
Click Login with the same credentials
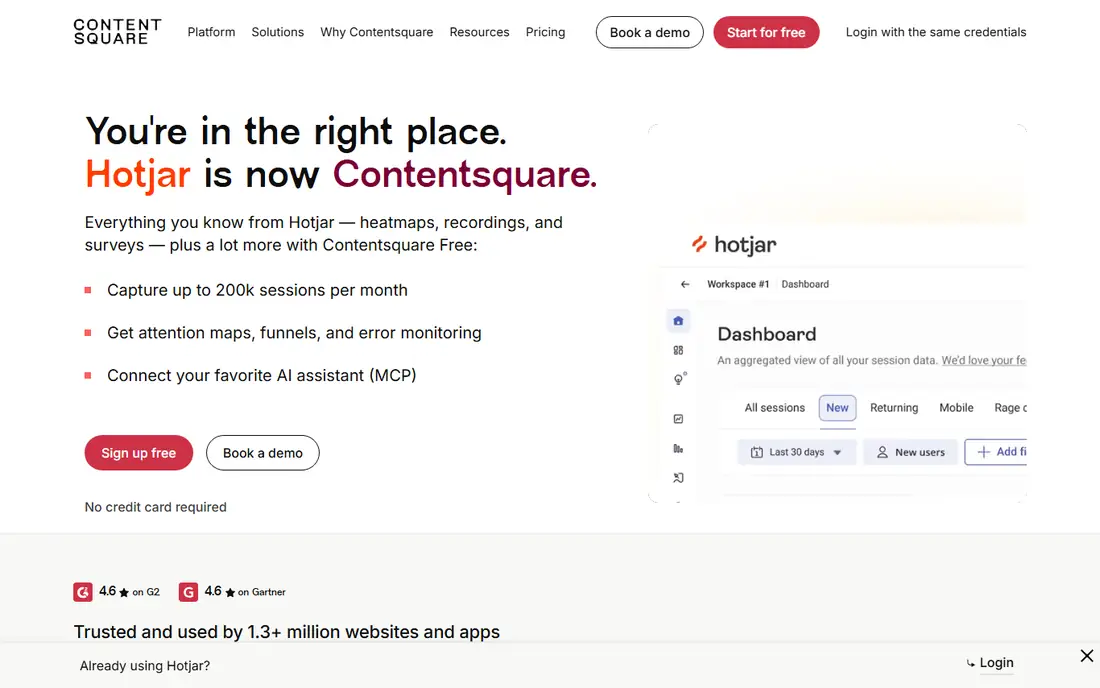tap(936, 32)
